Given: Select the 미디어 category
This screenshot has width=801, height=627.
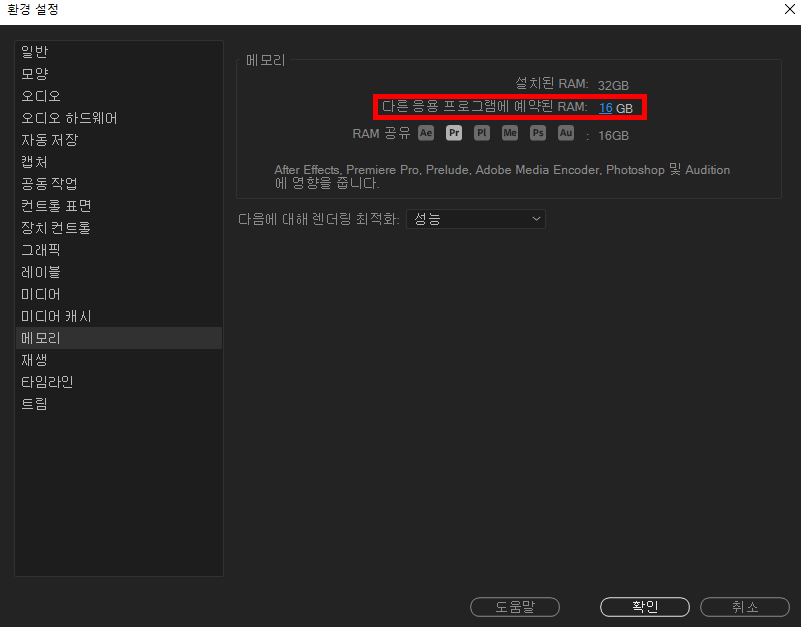Looking at the screenshot, I should [x=119, y=294].
